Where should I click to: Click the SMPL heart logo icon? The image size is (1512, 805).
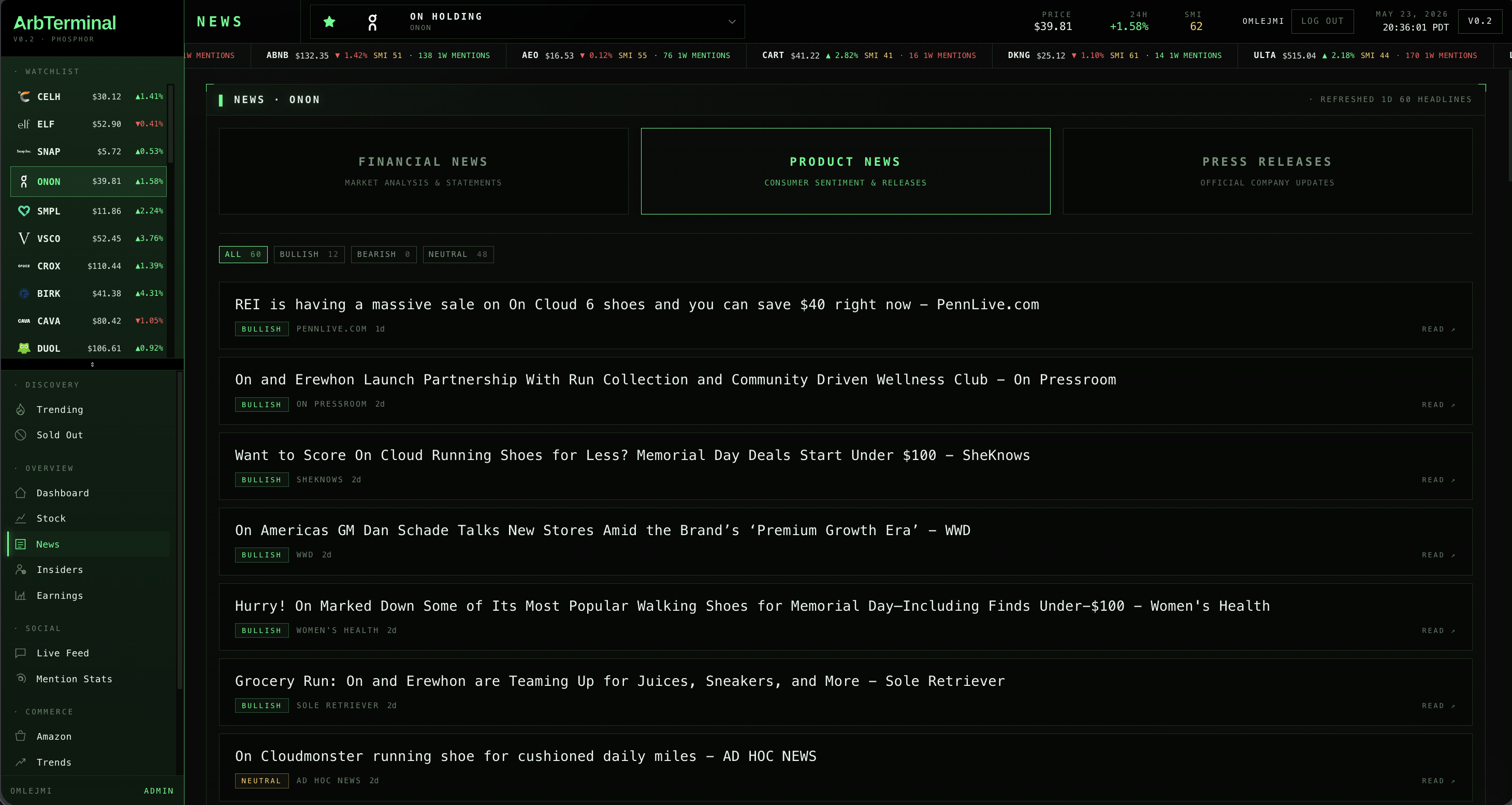(x=23, y=211)
